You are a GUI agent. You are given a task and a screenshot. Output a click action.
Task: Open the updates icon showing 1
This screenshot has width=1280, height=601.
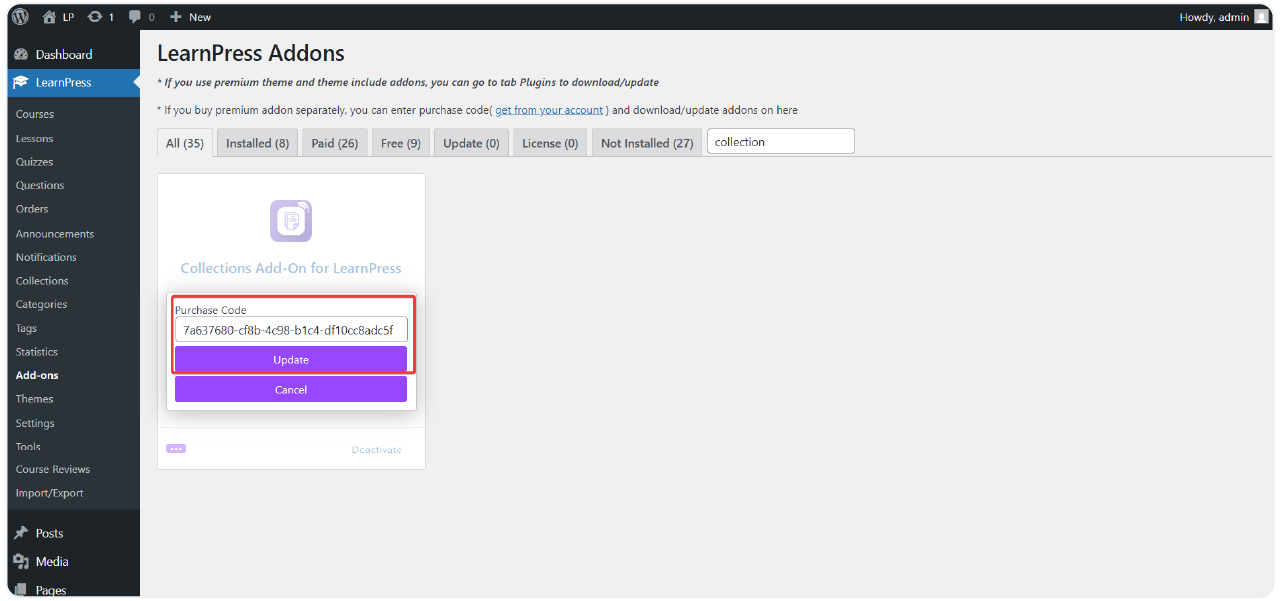(x=95, y=17)
